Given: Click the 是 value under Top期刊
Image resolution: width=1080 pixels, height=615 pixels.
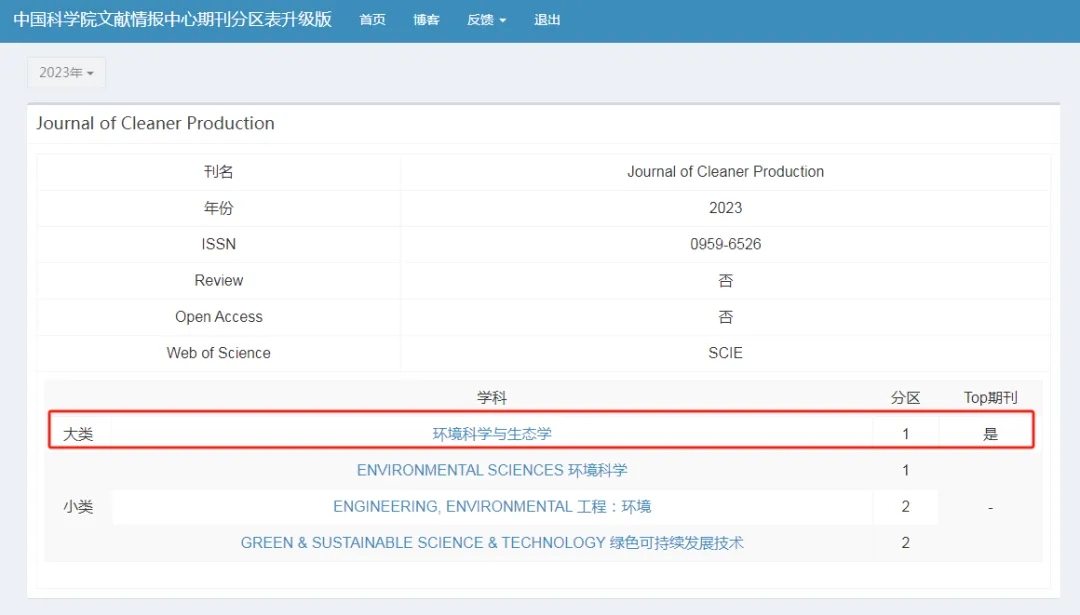Looking at the screenshot, I should pyautogui.click(x=990, y=434).
